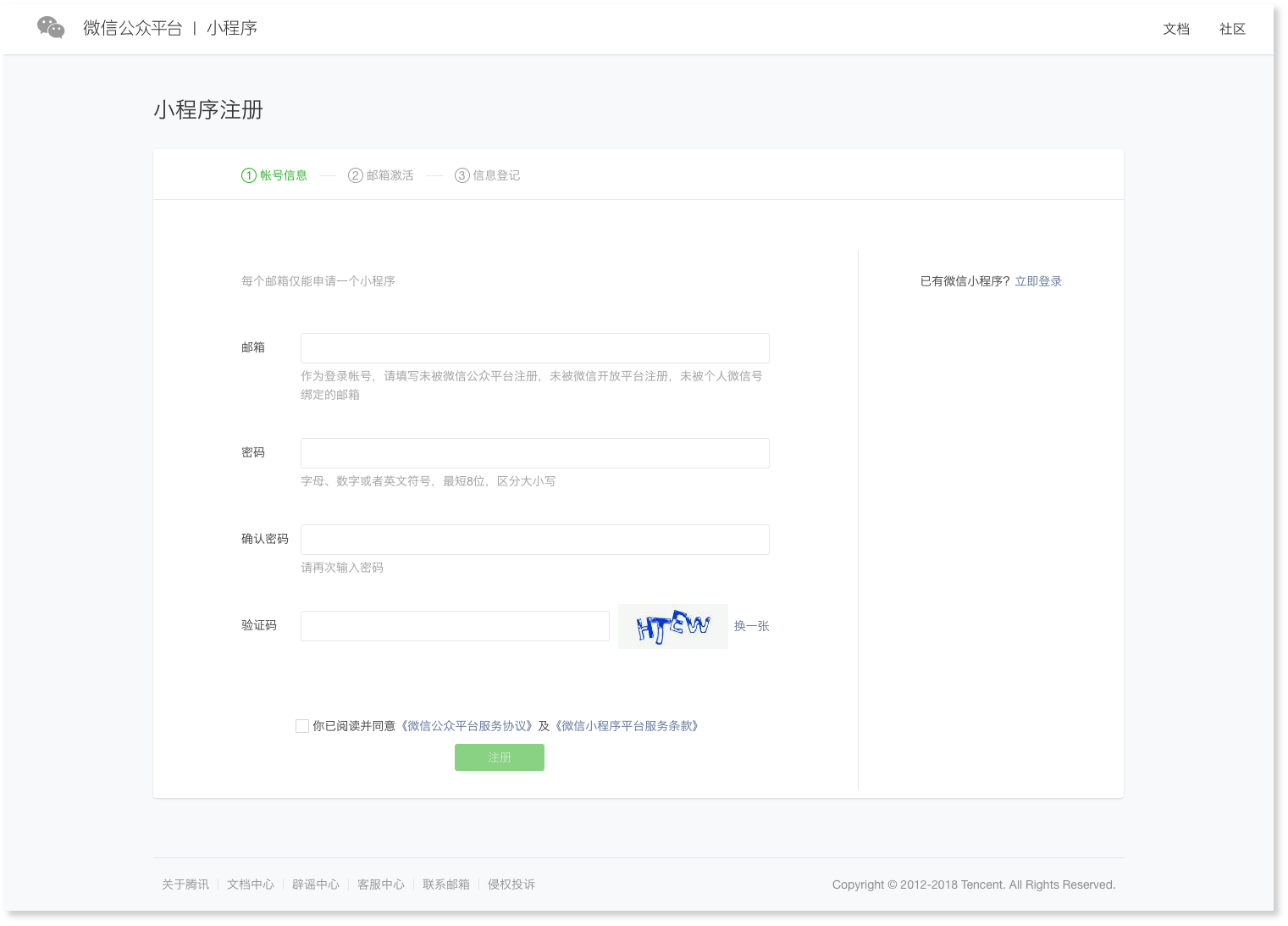Open the 社区 menu item
The height and width of the screenshot is (926, 1288).
point(1232,29)
